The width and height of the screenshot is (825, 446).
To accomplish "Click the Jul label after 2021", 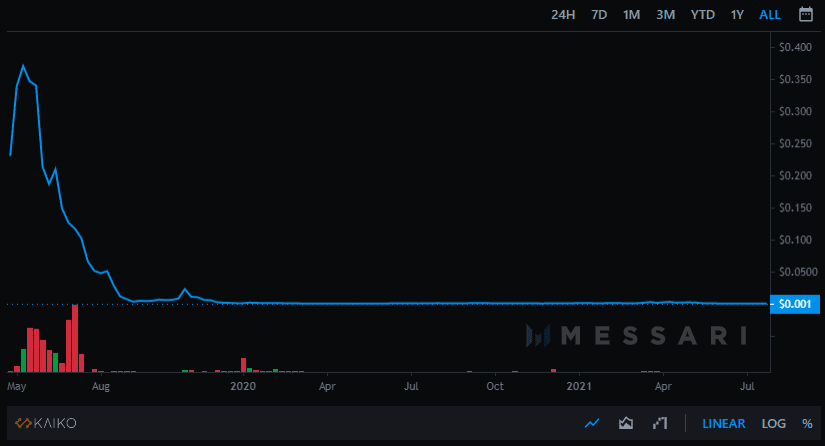I will pyautogui.click(x=747, y=386).
